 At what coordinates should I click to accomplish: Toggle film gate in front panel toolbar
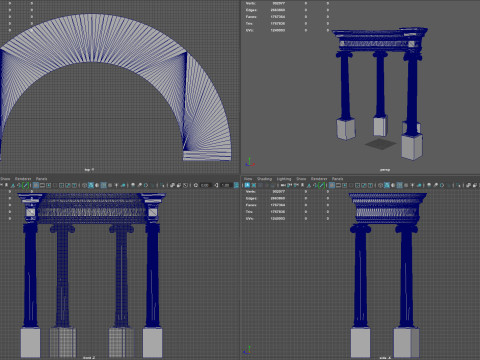click(42, 185)
